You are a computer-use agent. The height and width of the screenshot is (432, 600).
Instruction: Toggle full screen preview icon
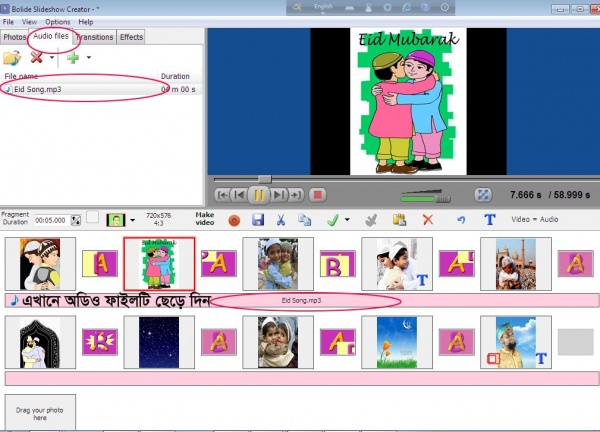click(483, 195)
